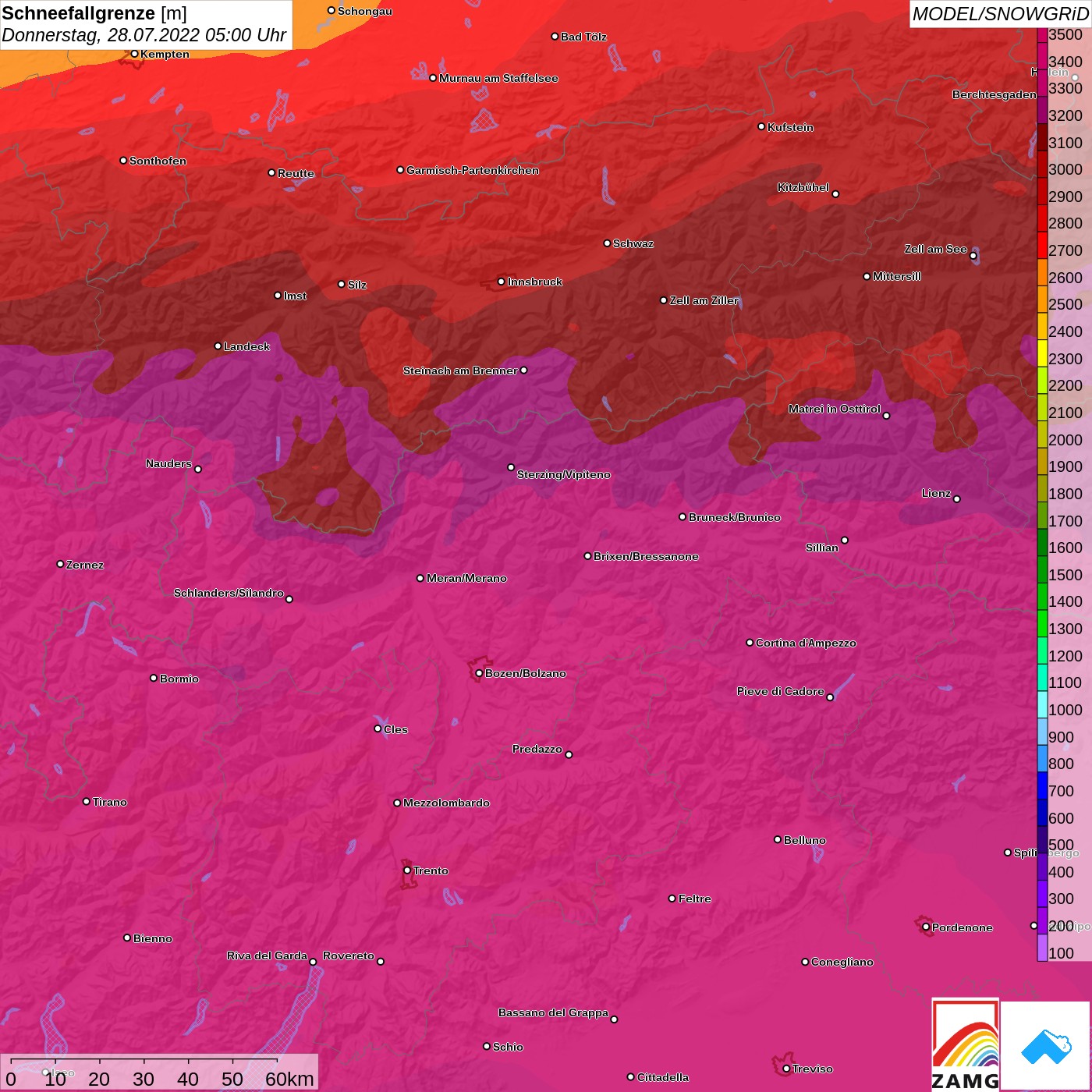1092x1092 pixels.
Task: Click the 3500 m magenta legend swatch
Action: click(1042, 35)
